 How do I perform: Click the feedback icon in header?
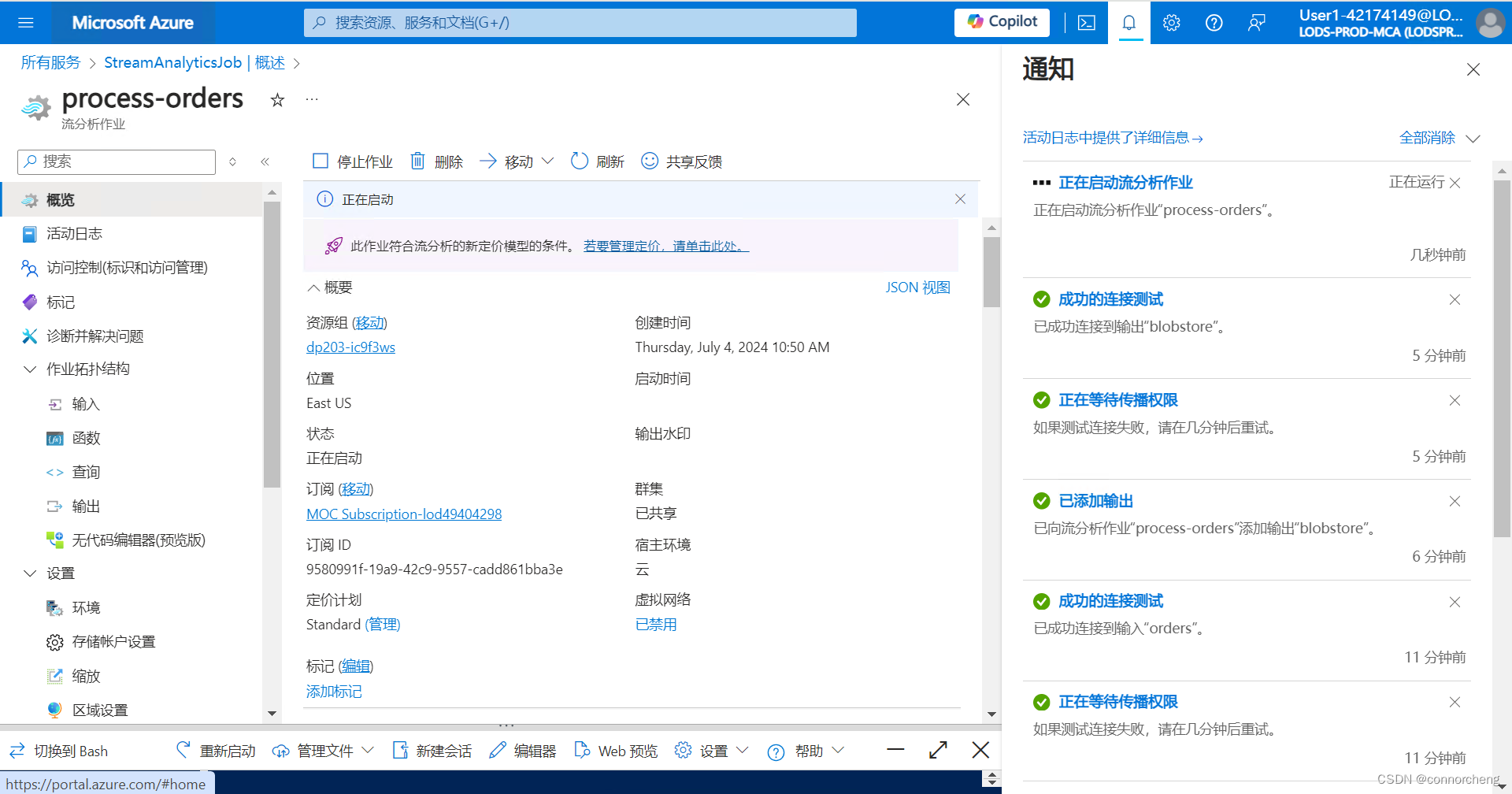pos(1257,22)
